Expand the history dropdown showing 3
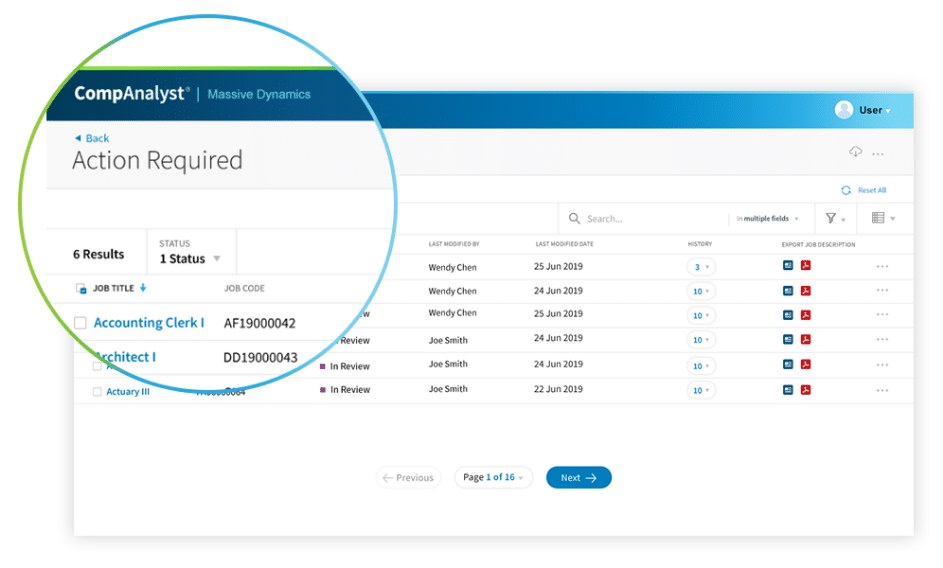The image size is (943, 568). [701, 267]
